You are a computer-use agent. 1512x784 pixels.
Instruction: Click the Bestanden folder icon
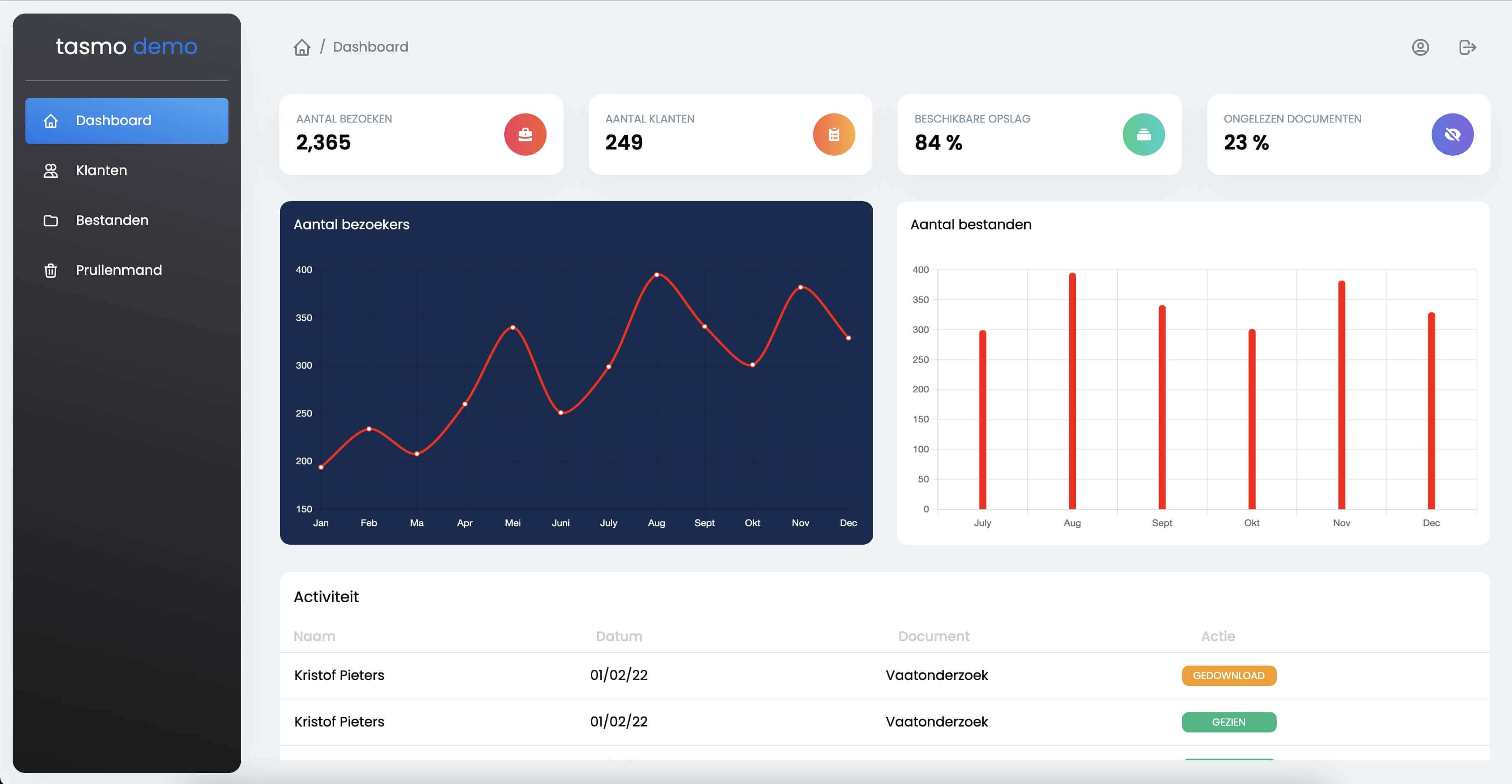[51, 221]
